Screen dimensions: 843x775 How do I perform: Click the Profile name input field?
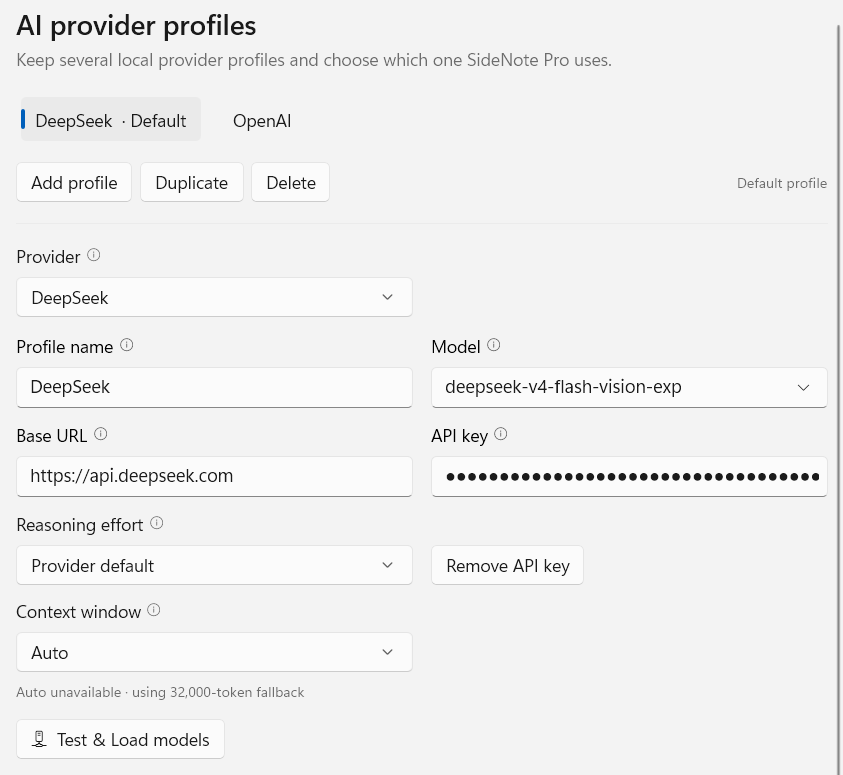(215, 388)
